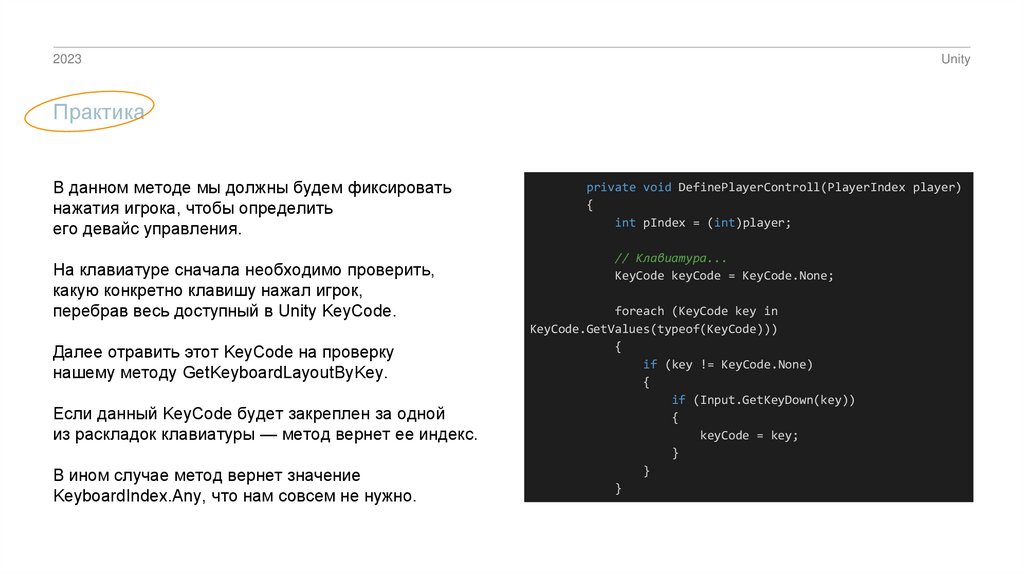Click the "keyCode = key;" assignment line
The height and width of the screenshot is (574, 1024).
(748, 435)
